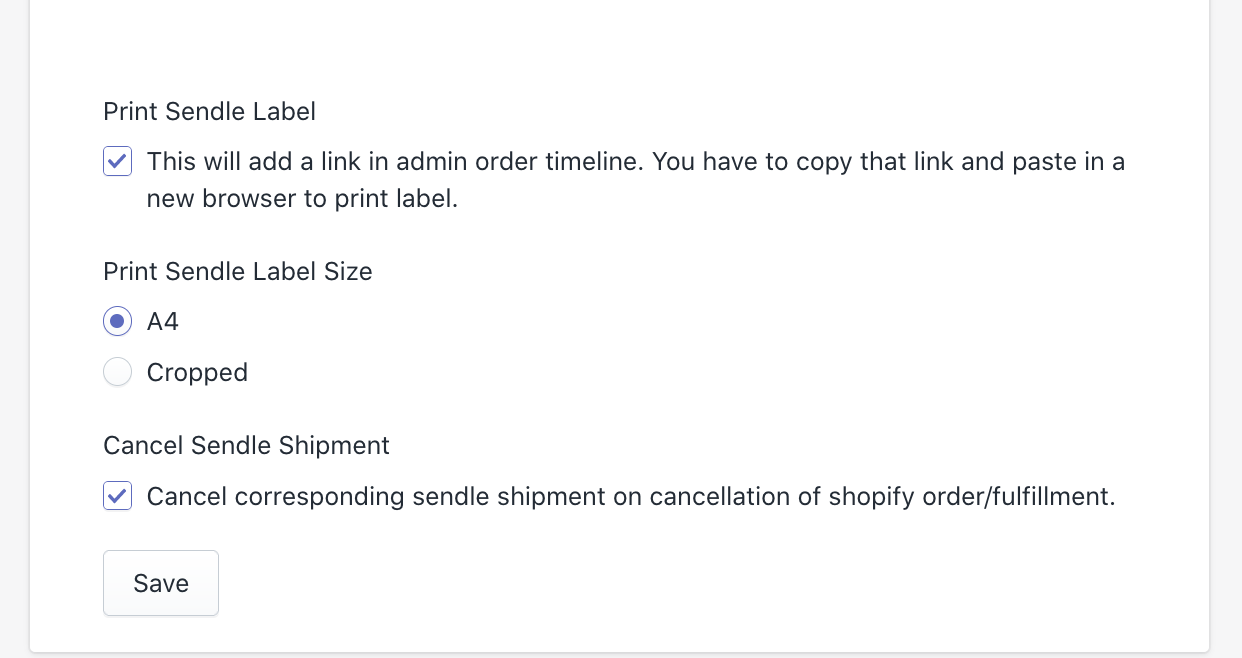
Task: Click the Print Sendle Label heading
Action: [x=209, y=111]
